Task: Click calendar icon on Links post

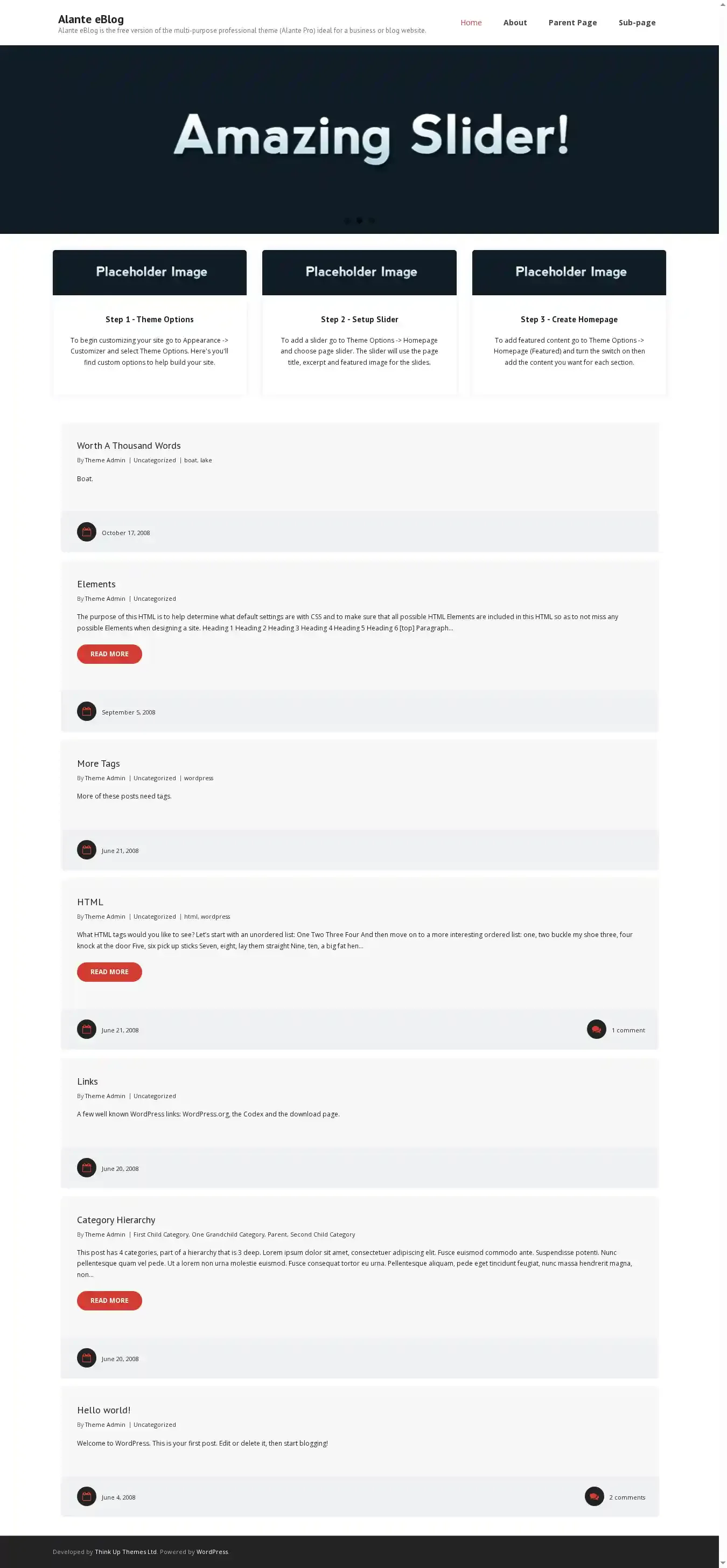Action: pos(86,1168)
